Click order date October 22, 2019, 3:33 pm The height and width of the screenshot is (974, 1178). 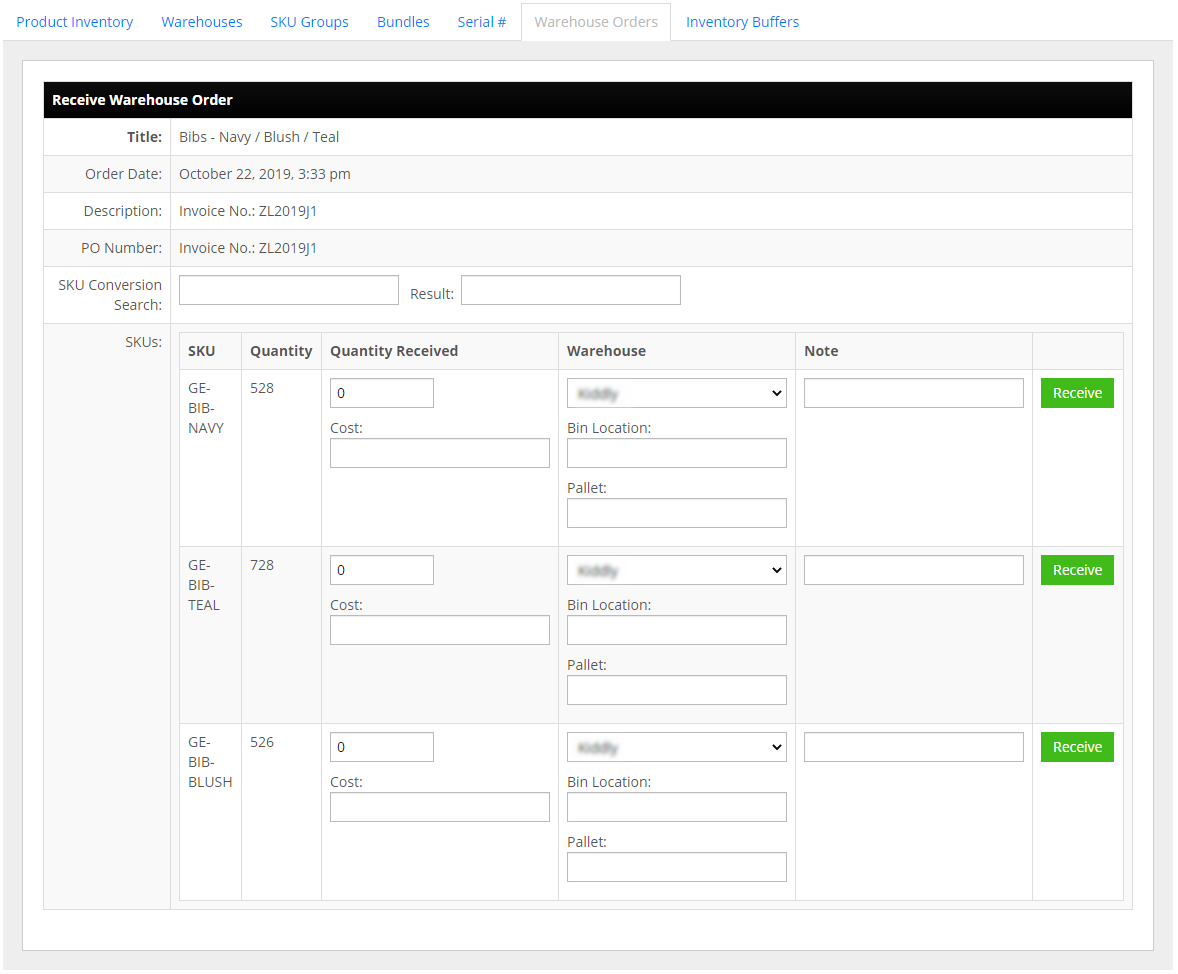point(264,174)
